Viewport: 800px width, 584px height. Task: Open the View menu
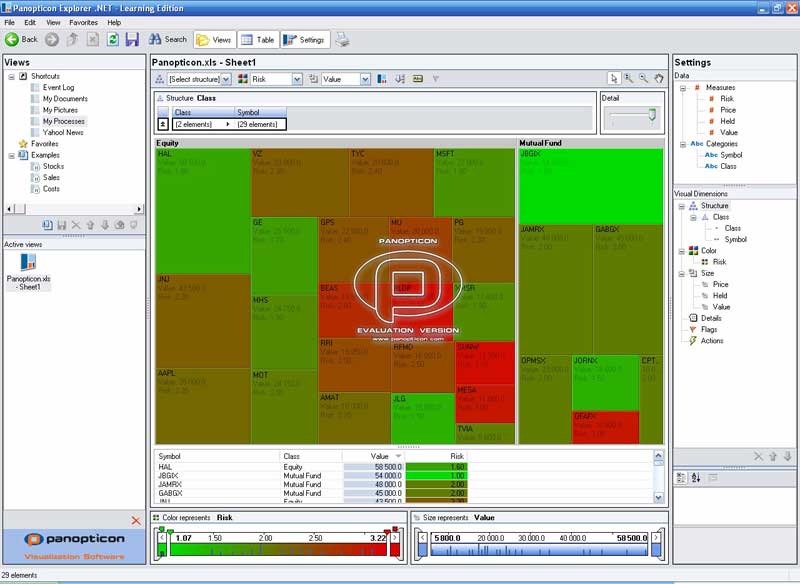53,22
